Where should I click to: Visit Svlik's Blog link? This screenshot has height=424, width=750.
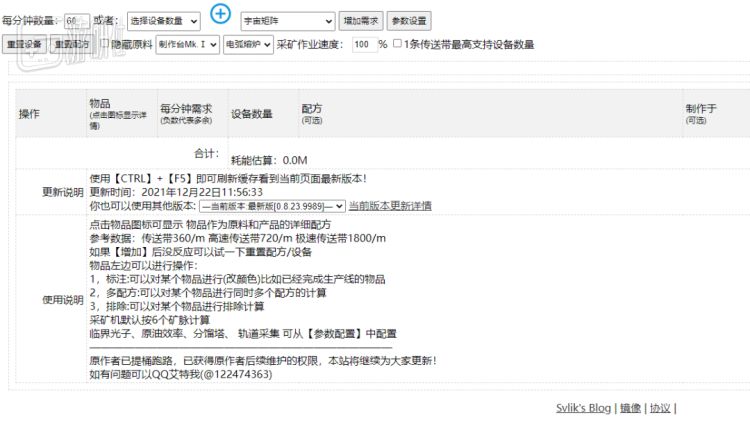click(583, 408)
